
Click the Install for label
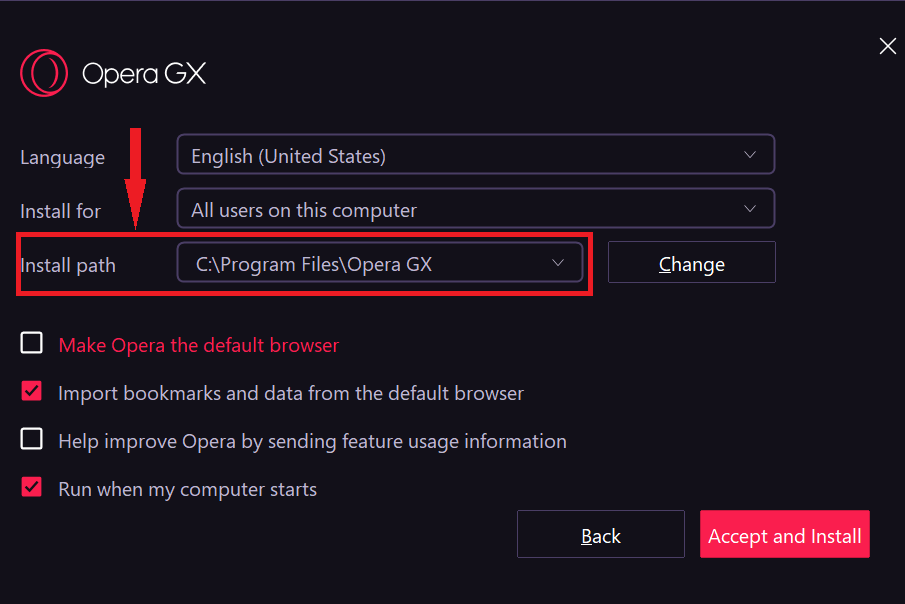coord(61,211)
